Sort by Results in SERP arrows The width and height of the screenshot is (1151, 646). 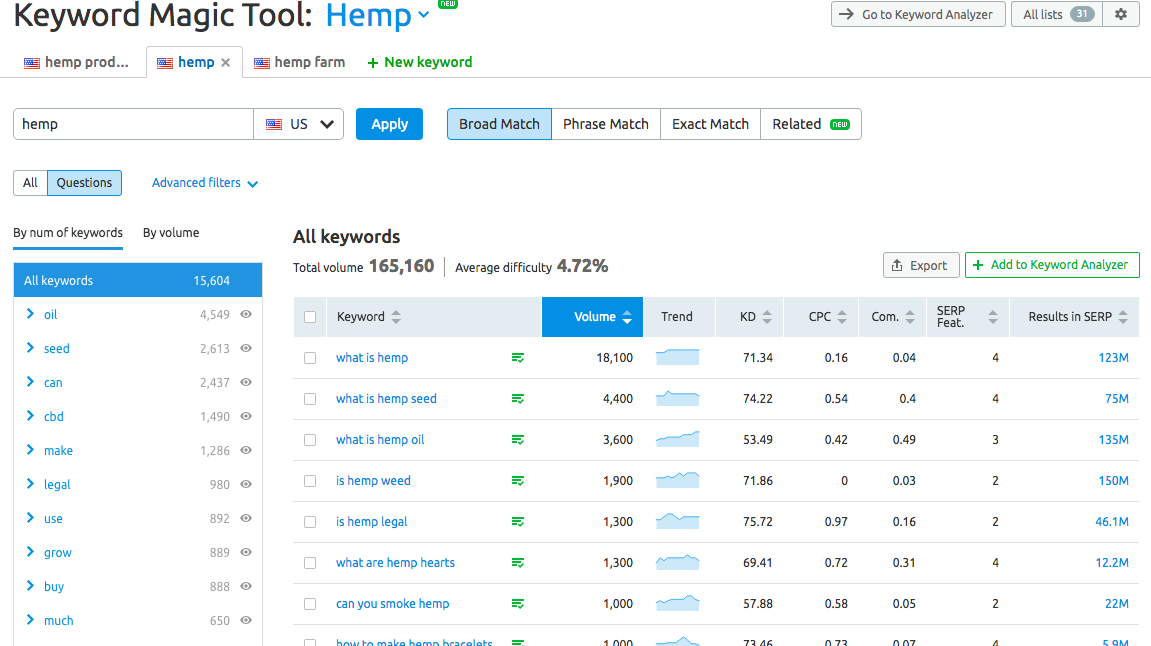tap(1123, 317)
